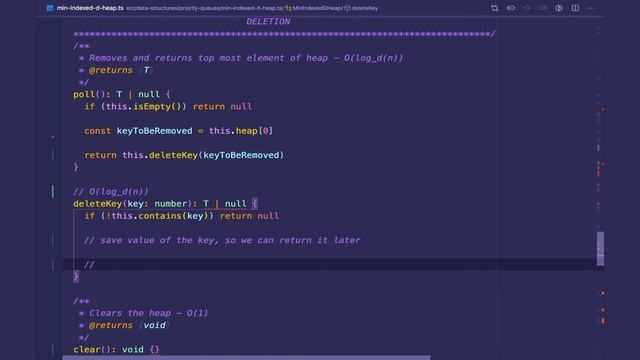Click the 'key: number' parameter
Screen dimensions: 640x360
tap(157, 204)
